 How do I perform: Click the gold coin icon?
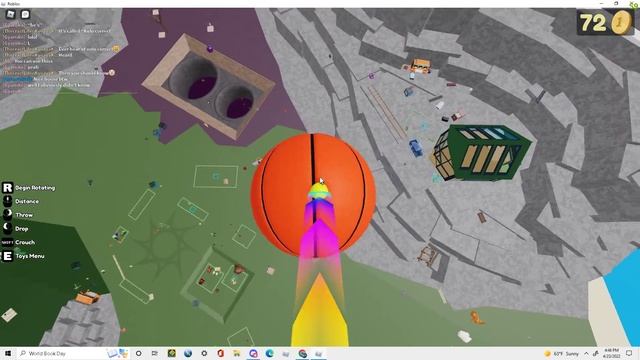pos(621,23)
